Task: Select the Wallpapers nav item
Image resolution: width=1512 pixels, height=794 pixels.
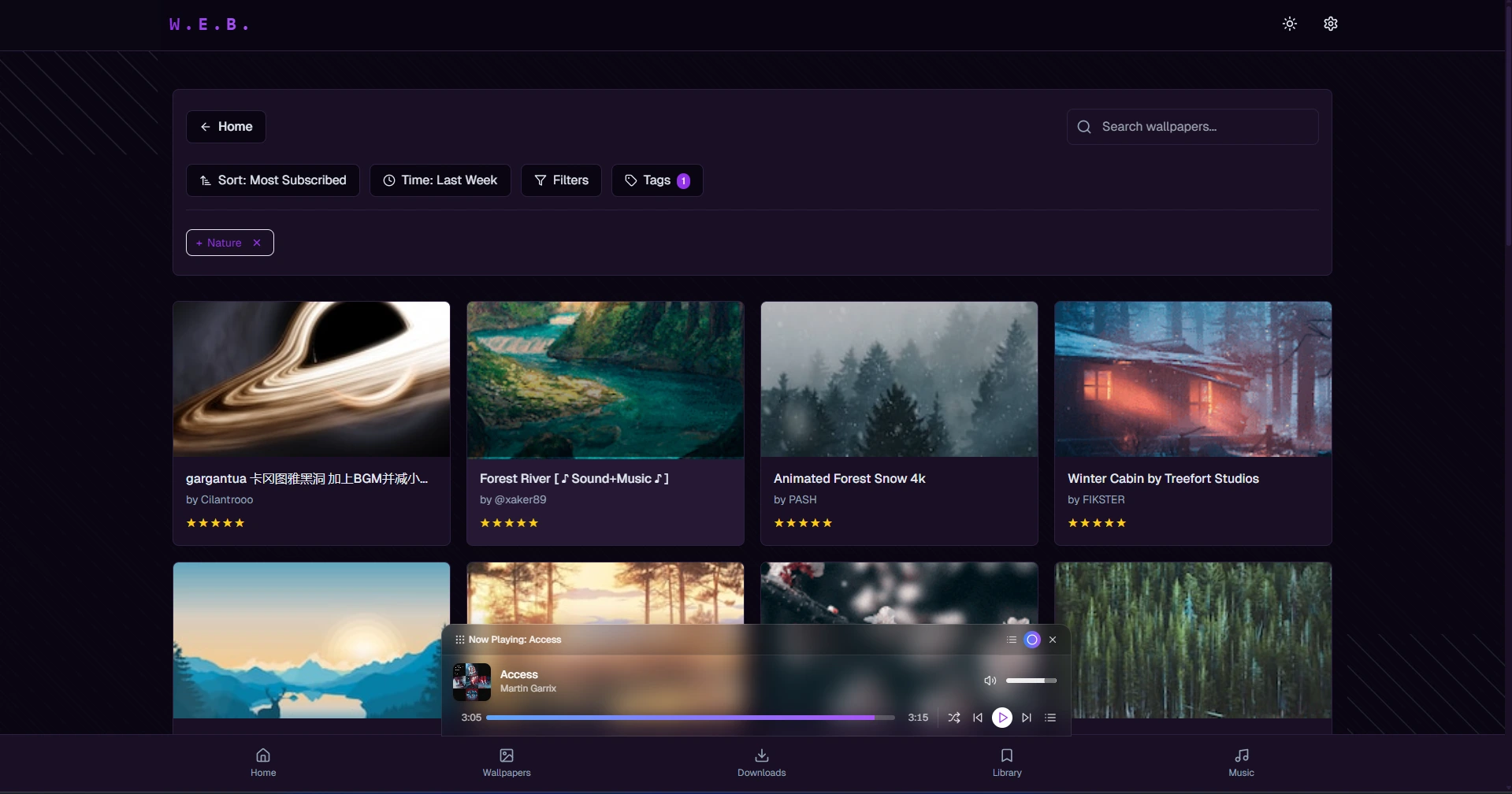Action: (507, 761)
